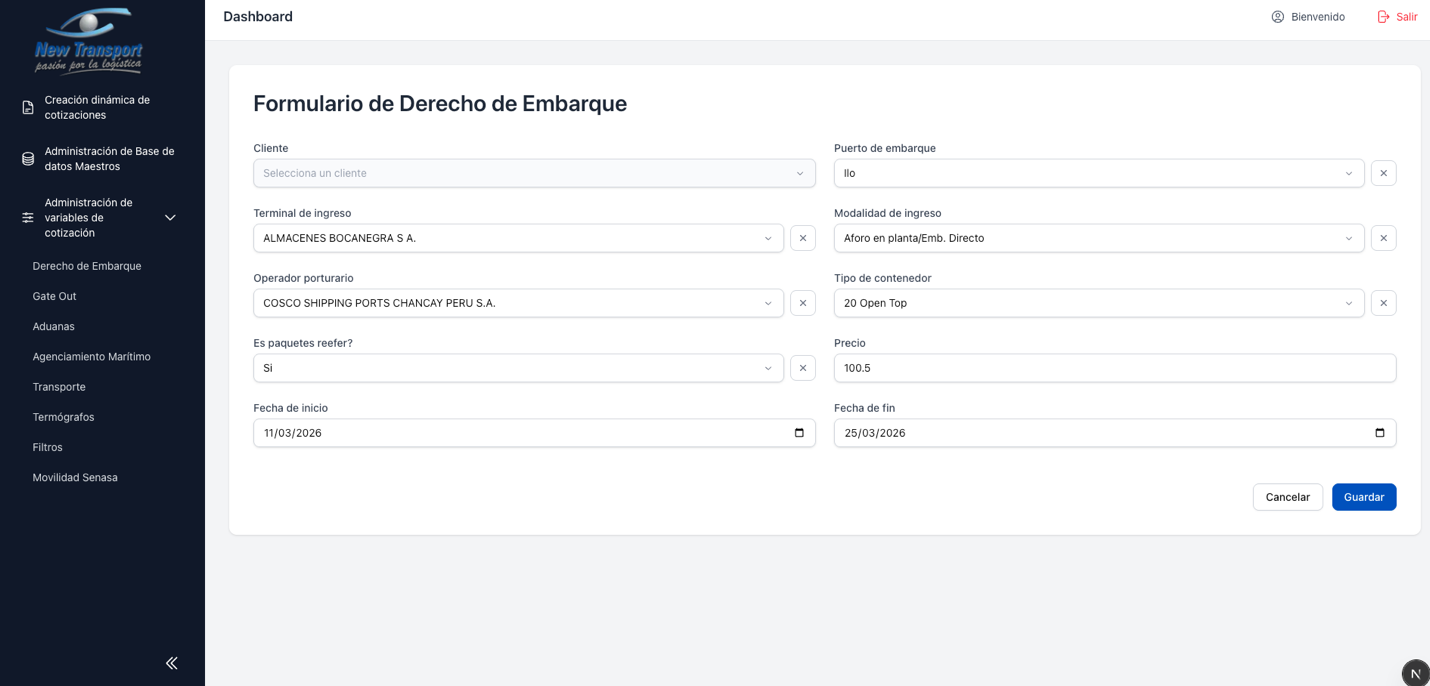Clear the Terminal de ingreso selection
Viewport: 1430px width, 686px height.
[x=802, y=238]
